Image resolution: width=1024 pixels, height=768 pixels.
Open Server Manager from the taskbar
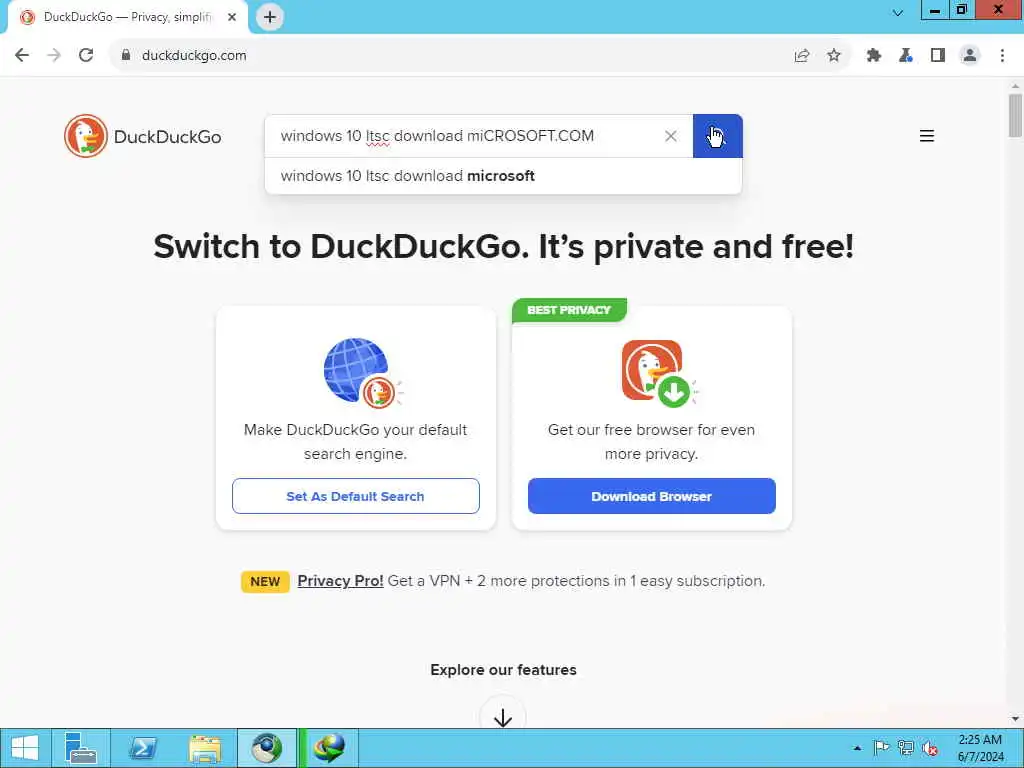tap(81, 748)
